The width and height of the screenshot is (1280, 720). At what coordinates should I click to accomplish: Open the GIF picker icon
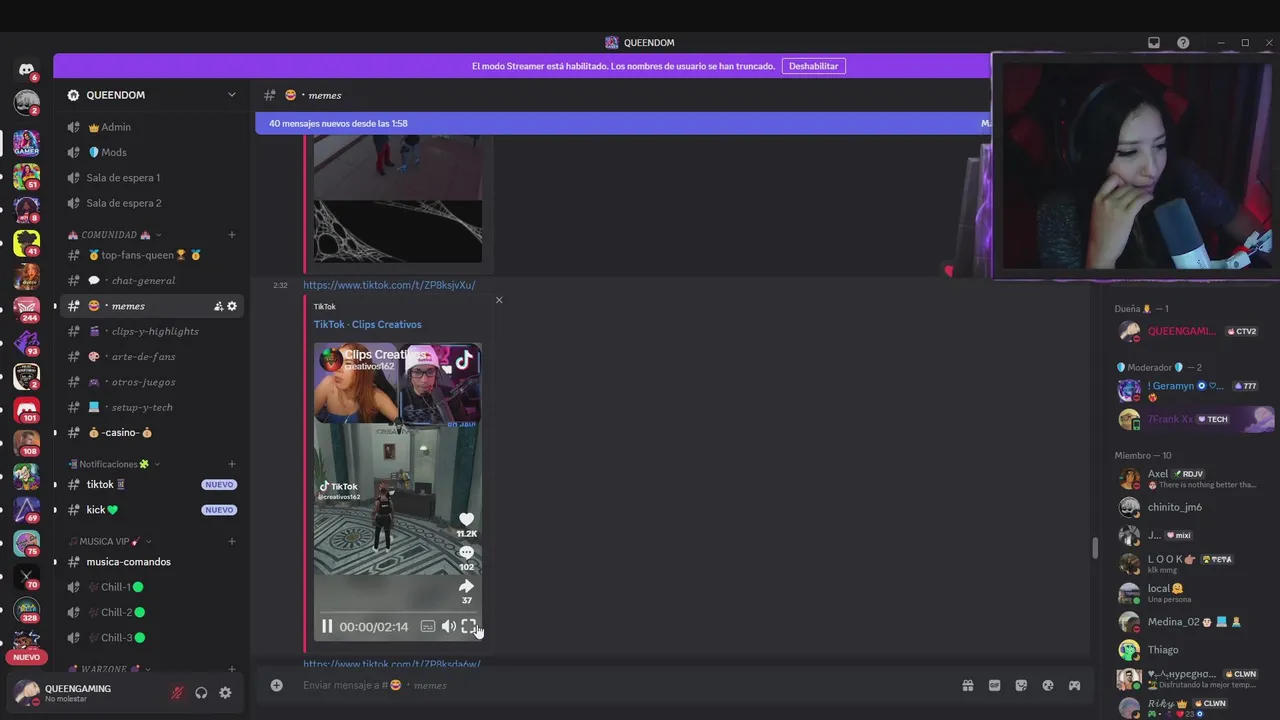pos(994,685)
